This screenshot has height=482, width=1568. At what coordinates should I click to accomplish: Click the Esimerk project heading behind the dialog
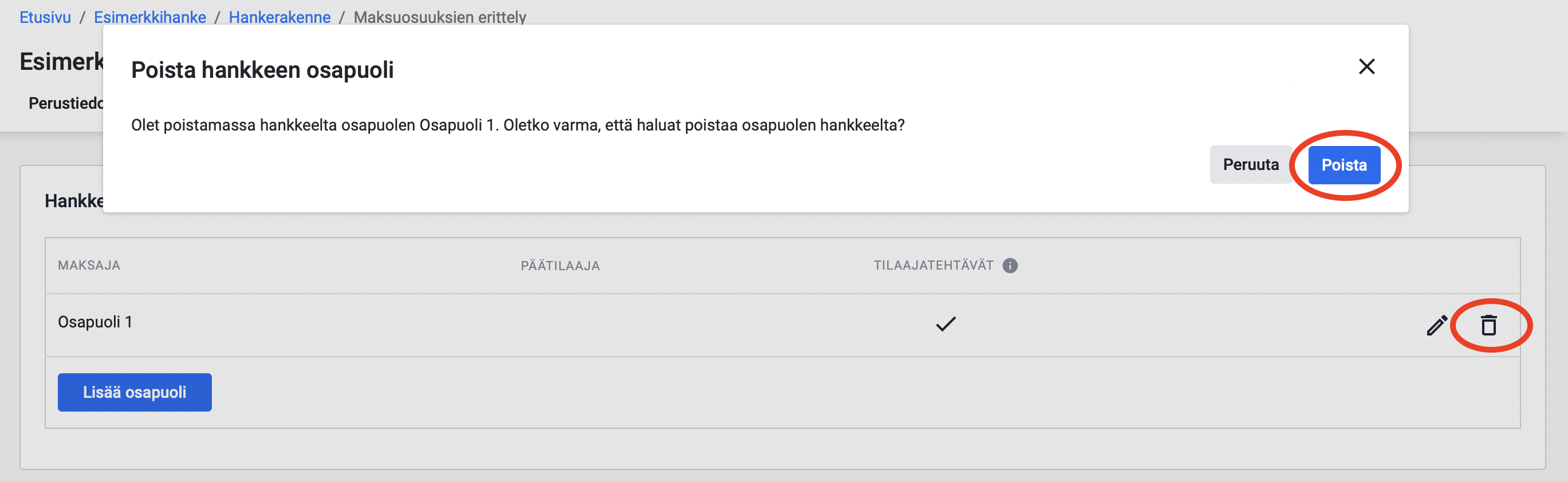click(x=61, y=61)
